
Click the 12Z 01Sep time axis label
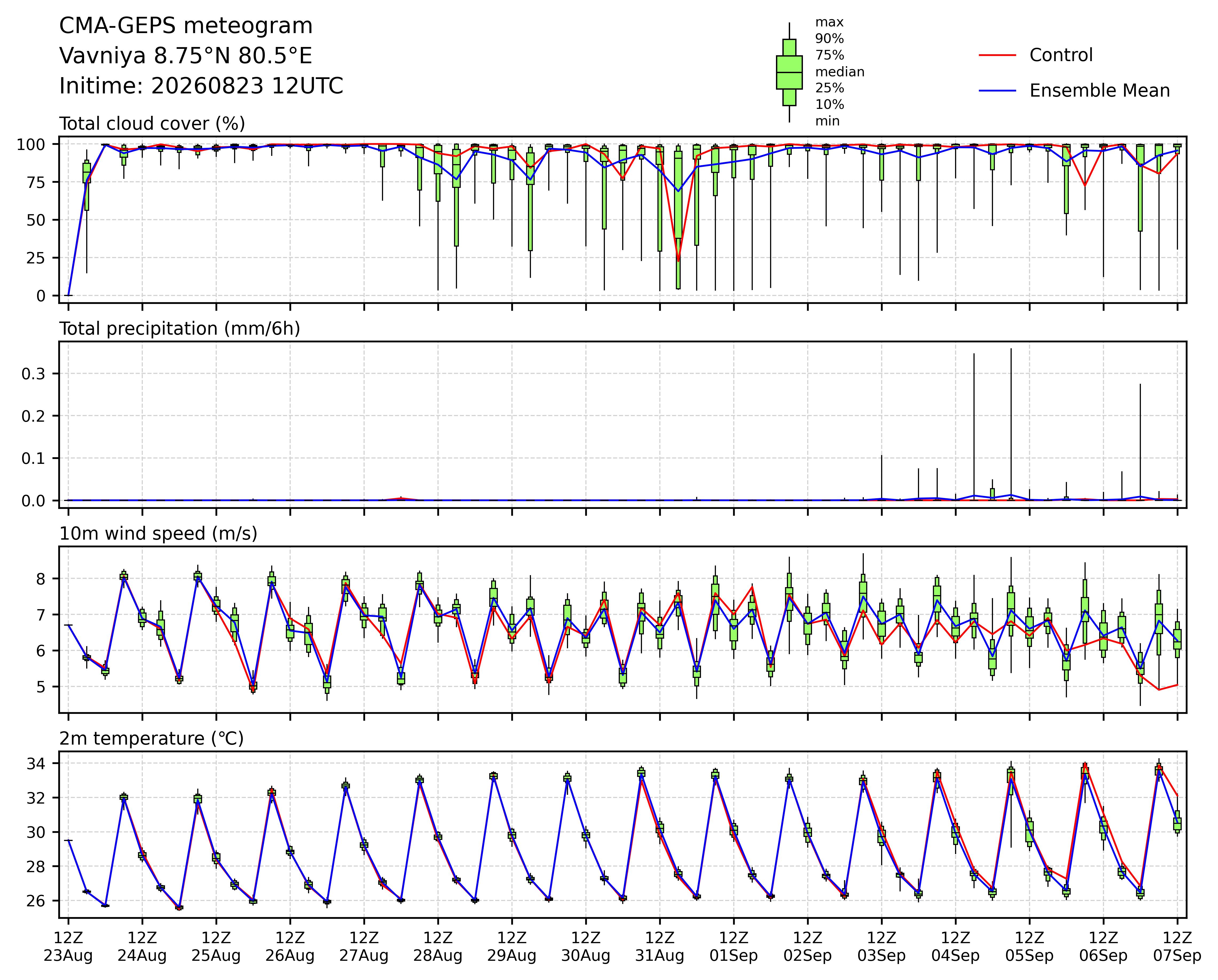coord(734,947)
